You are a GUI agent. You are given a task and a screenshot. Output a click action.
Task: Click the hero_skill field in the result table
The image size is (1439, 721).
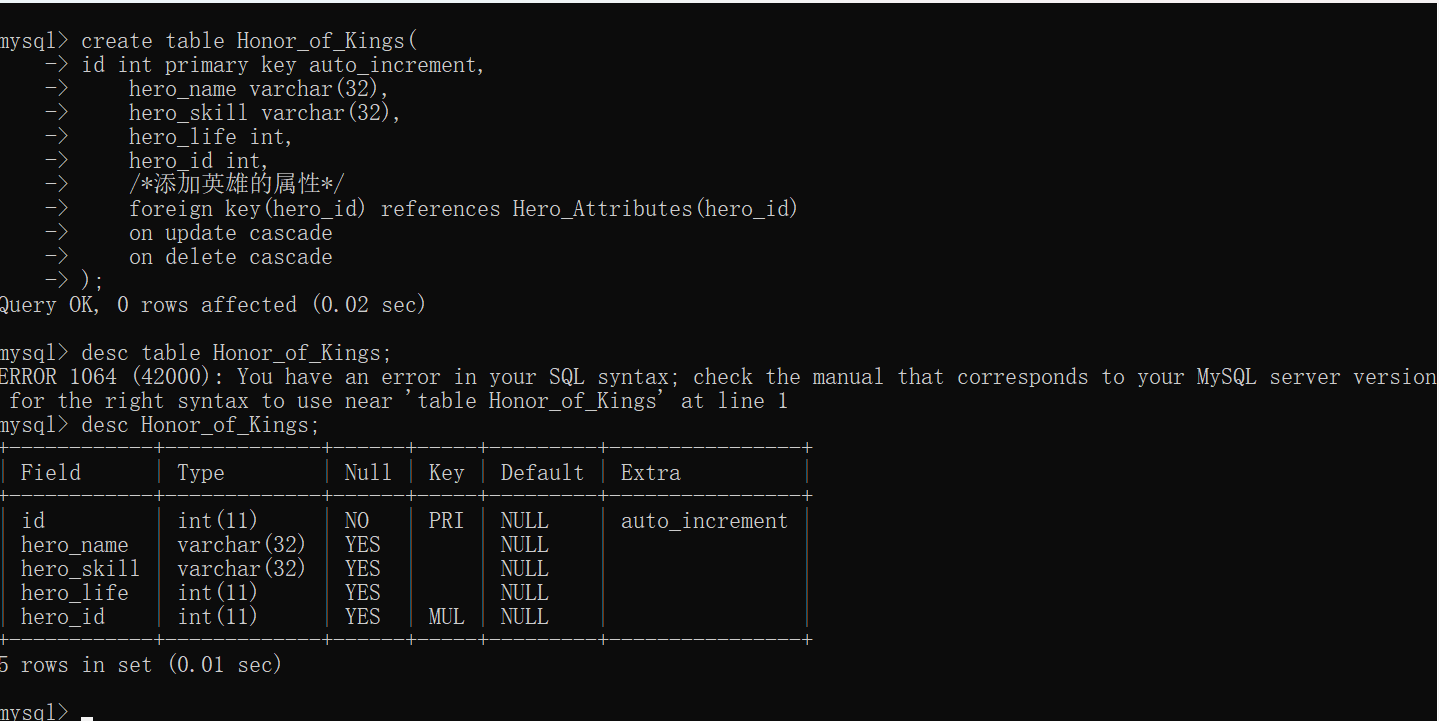(x=80, y=569)
